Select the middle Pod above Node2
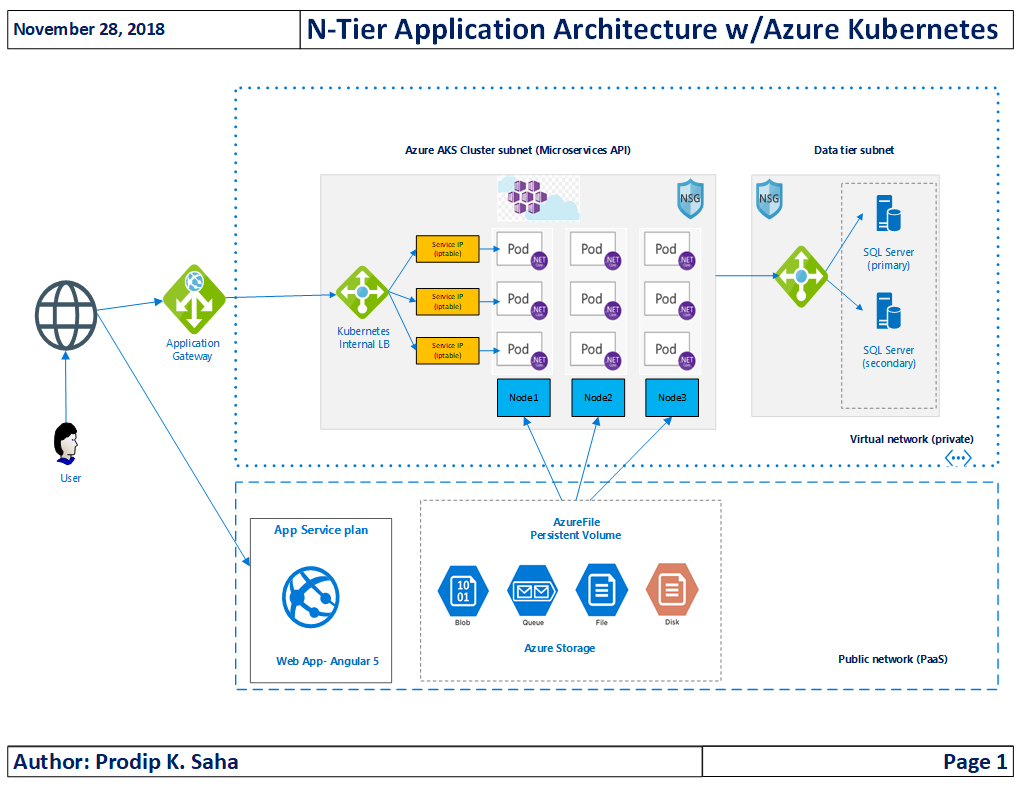Viewport: 1021px width, 788px height. pyautogui.click(x=595, y=300)
